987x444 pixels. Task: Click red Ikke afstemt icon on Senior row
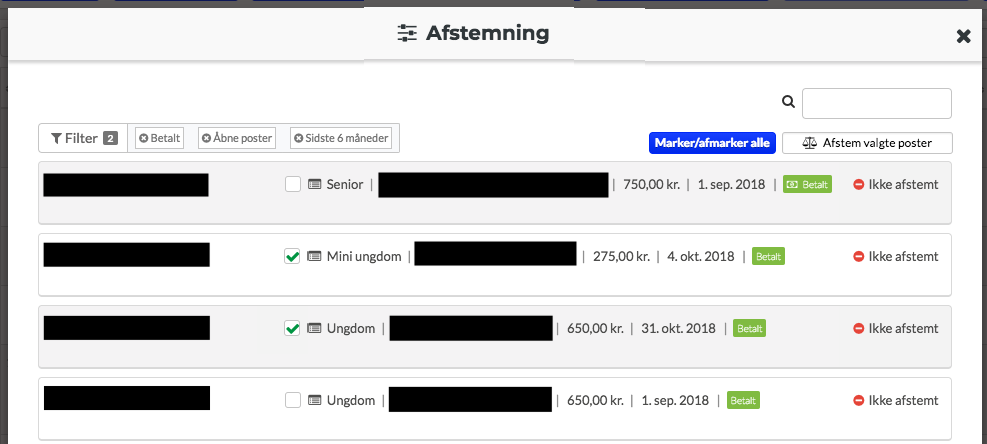click(859, 185)
